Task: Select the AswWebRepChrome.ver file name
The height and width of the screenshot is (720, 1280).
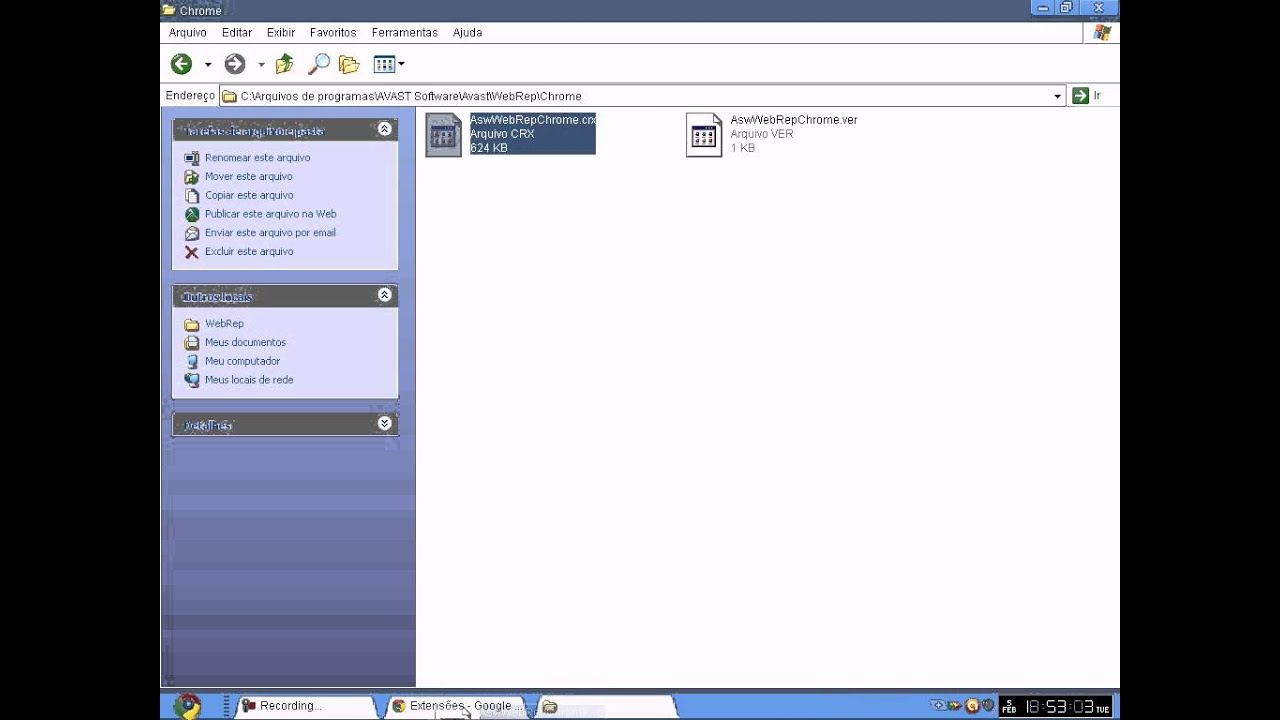Action: [x=794, y=120]
